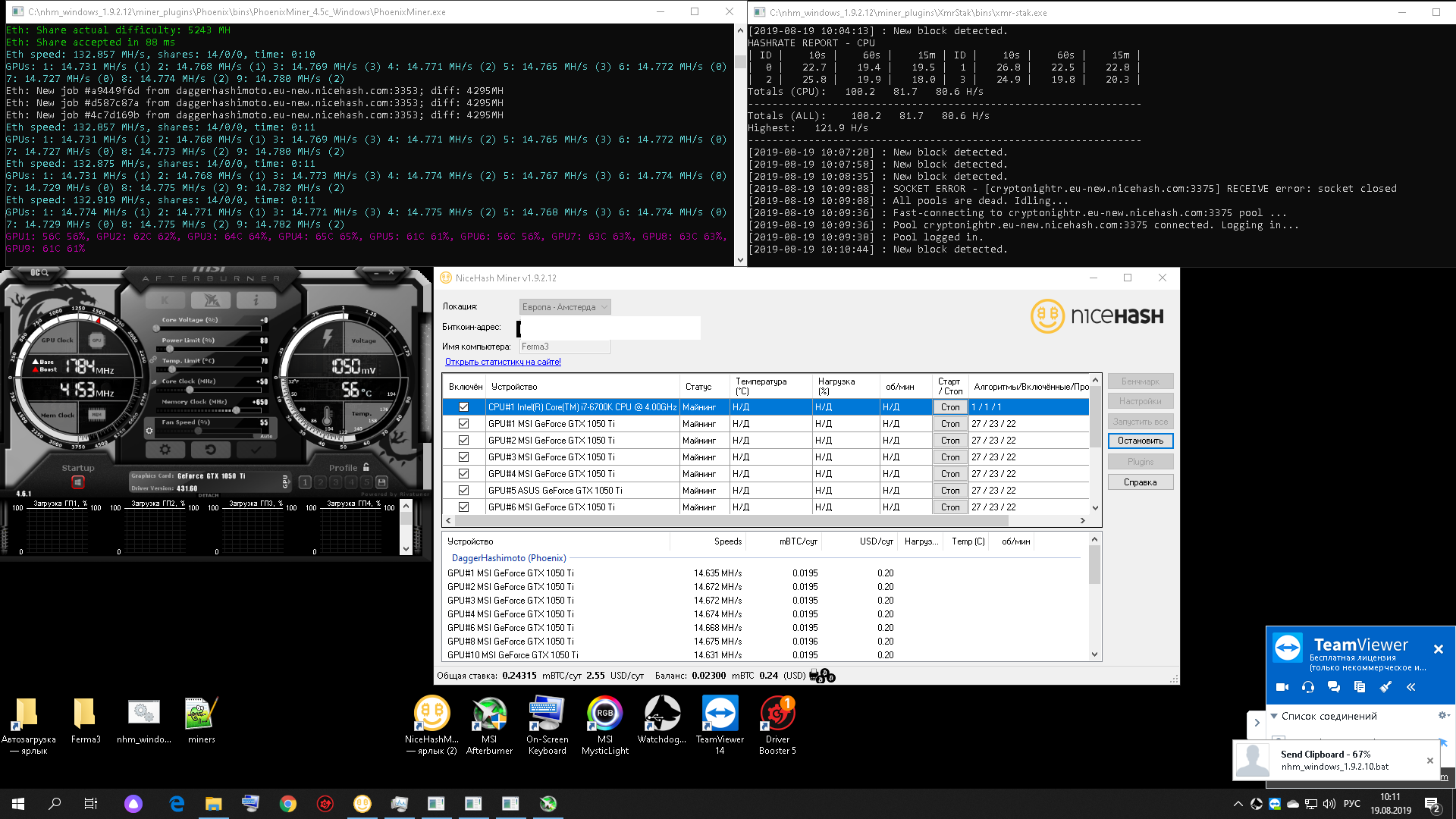Open the TeamViewer chat icon
This screenshot has width=1456, height=819.
[1334, 687]
